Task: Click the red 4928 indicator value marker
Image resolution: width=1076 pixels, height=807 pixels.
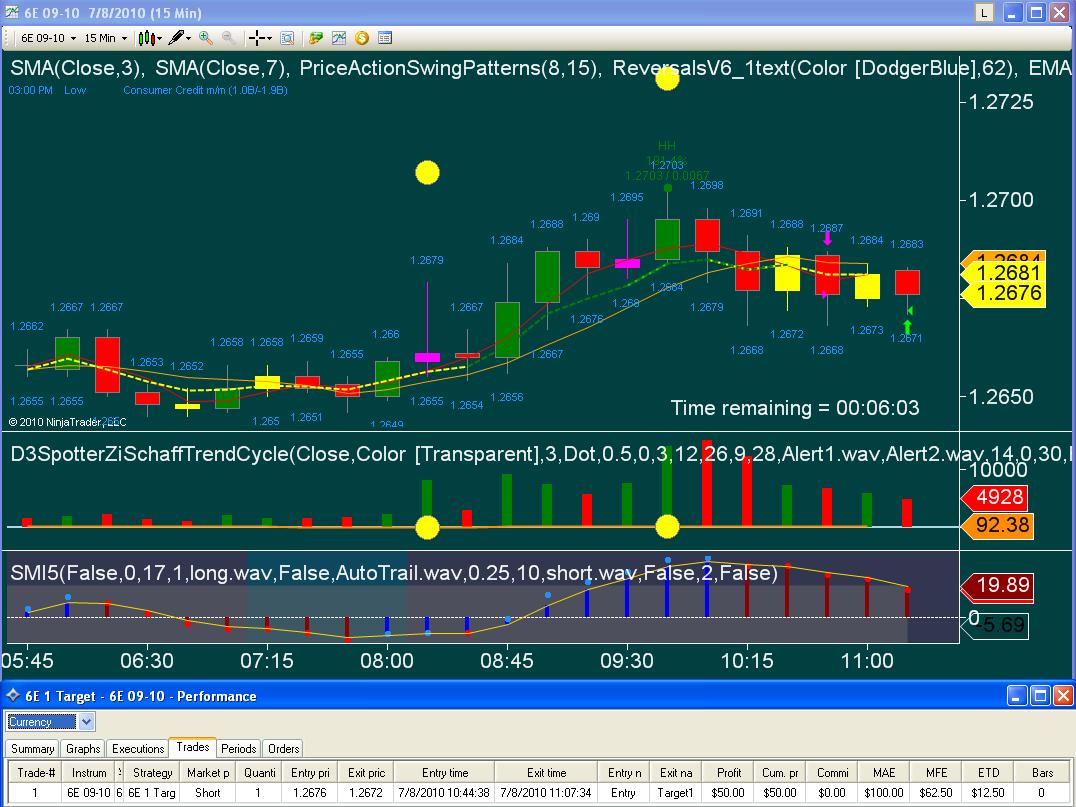Action: [995, 498]
